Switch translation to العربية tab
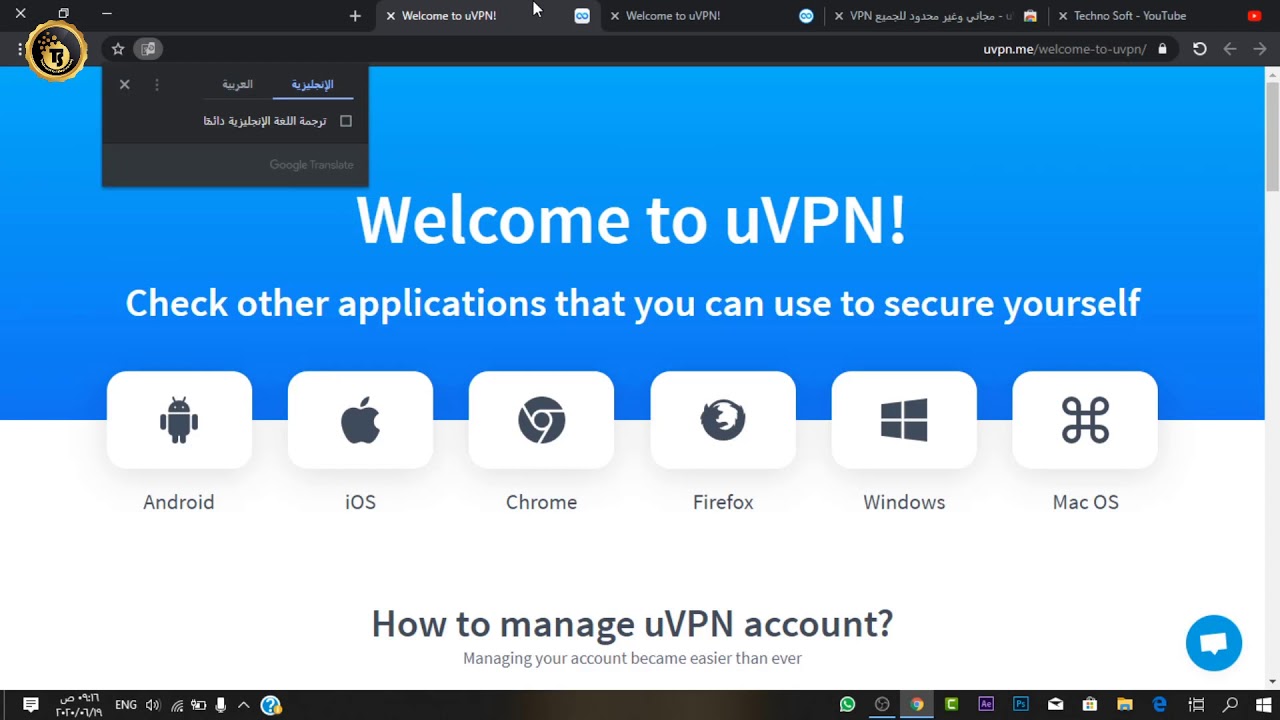Screen dimensions: 1280x720 click(x=237, y=85)
